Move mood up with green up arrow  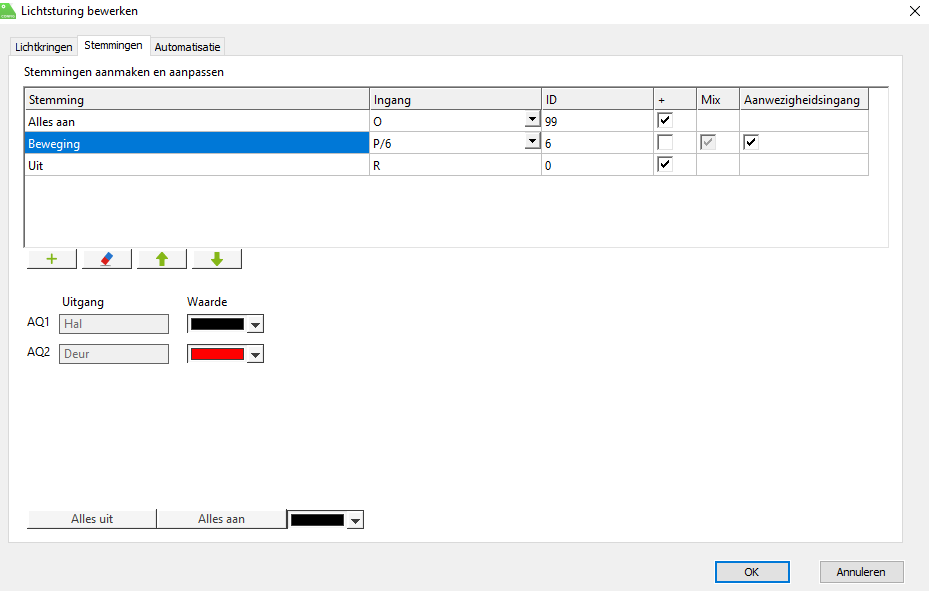(x=162, y=259)
